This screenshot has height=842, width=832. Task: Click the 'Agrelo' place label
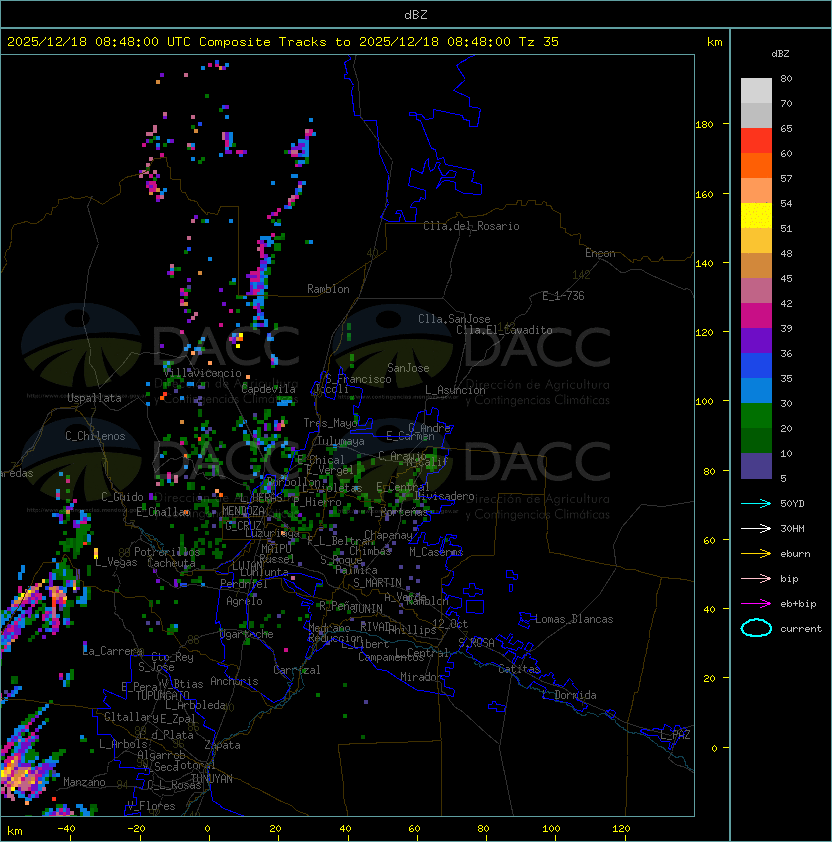click(x=244, y=601)
